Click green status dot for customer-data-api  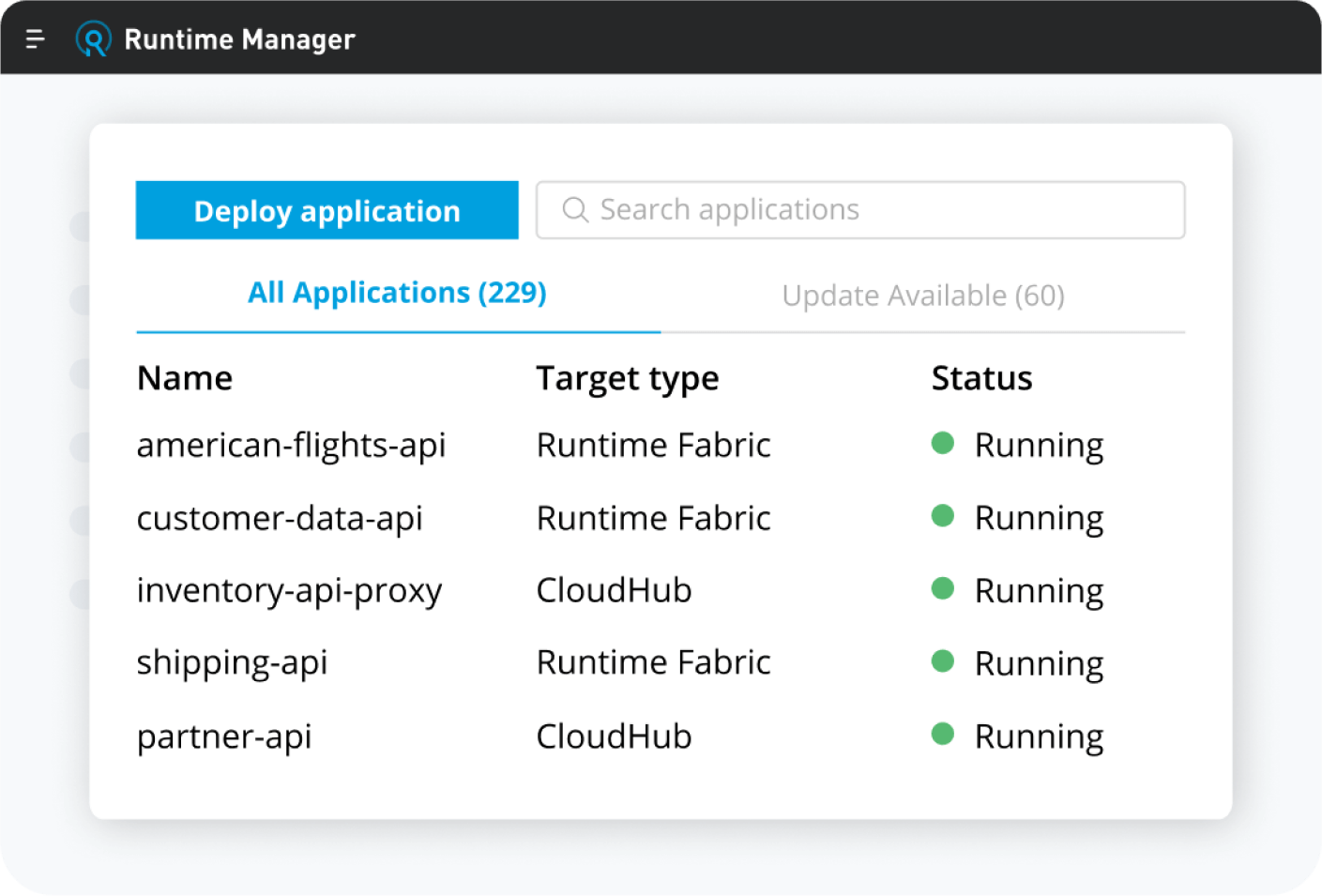pos(942,516)
